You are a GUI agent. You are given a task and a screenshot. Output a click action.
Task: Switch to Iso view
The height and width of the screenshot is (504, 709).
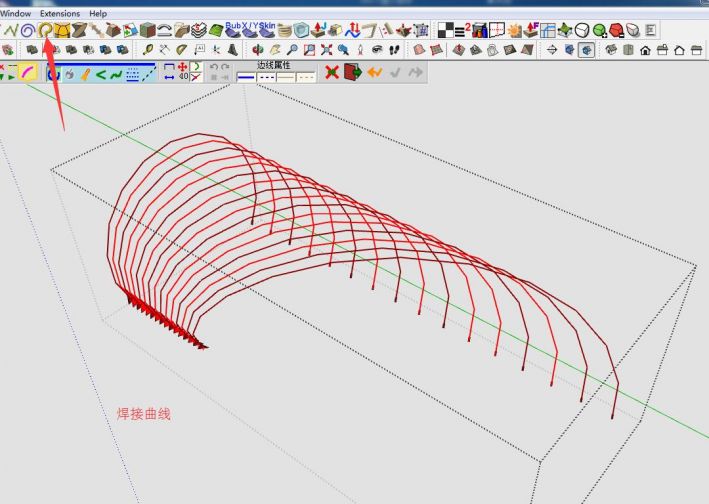pyautogui.click(x=611, y=49)
